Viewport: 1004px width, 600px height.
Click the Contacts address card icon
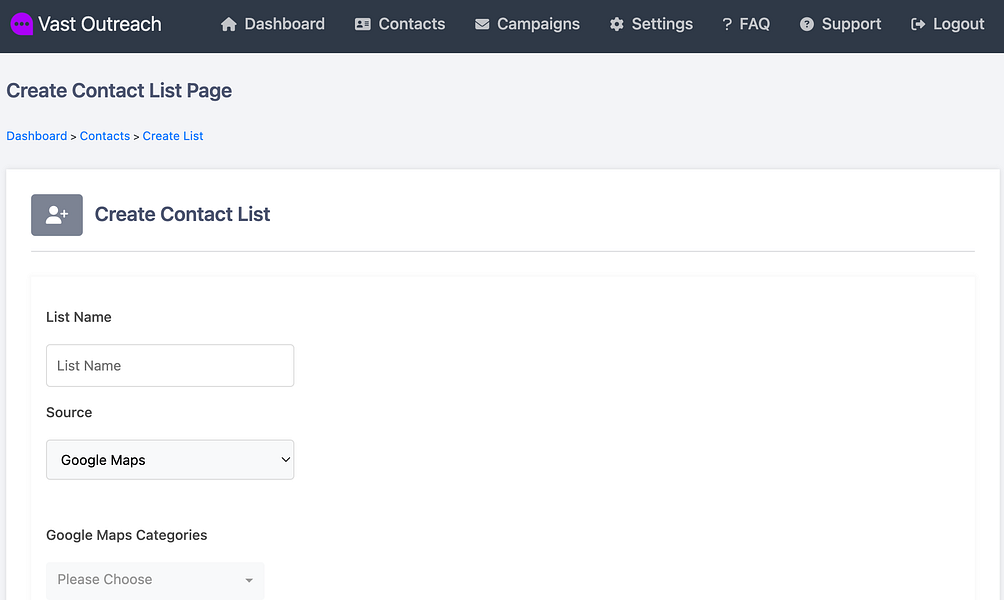(363, 24)
